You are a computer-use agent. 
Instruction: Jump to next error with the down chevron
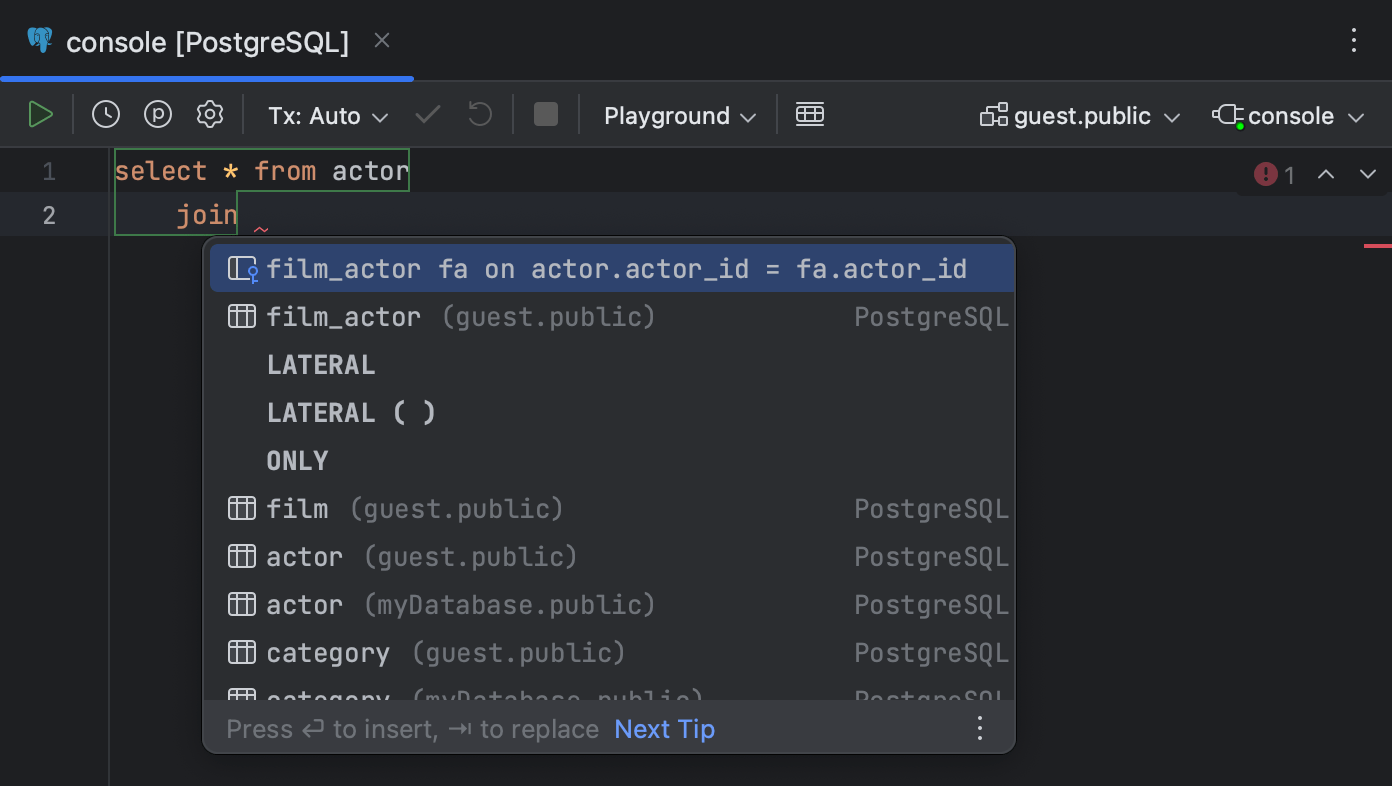1368,174
